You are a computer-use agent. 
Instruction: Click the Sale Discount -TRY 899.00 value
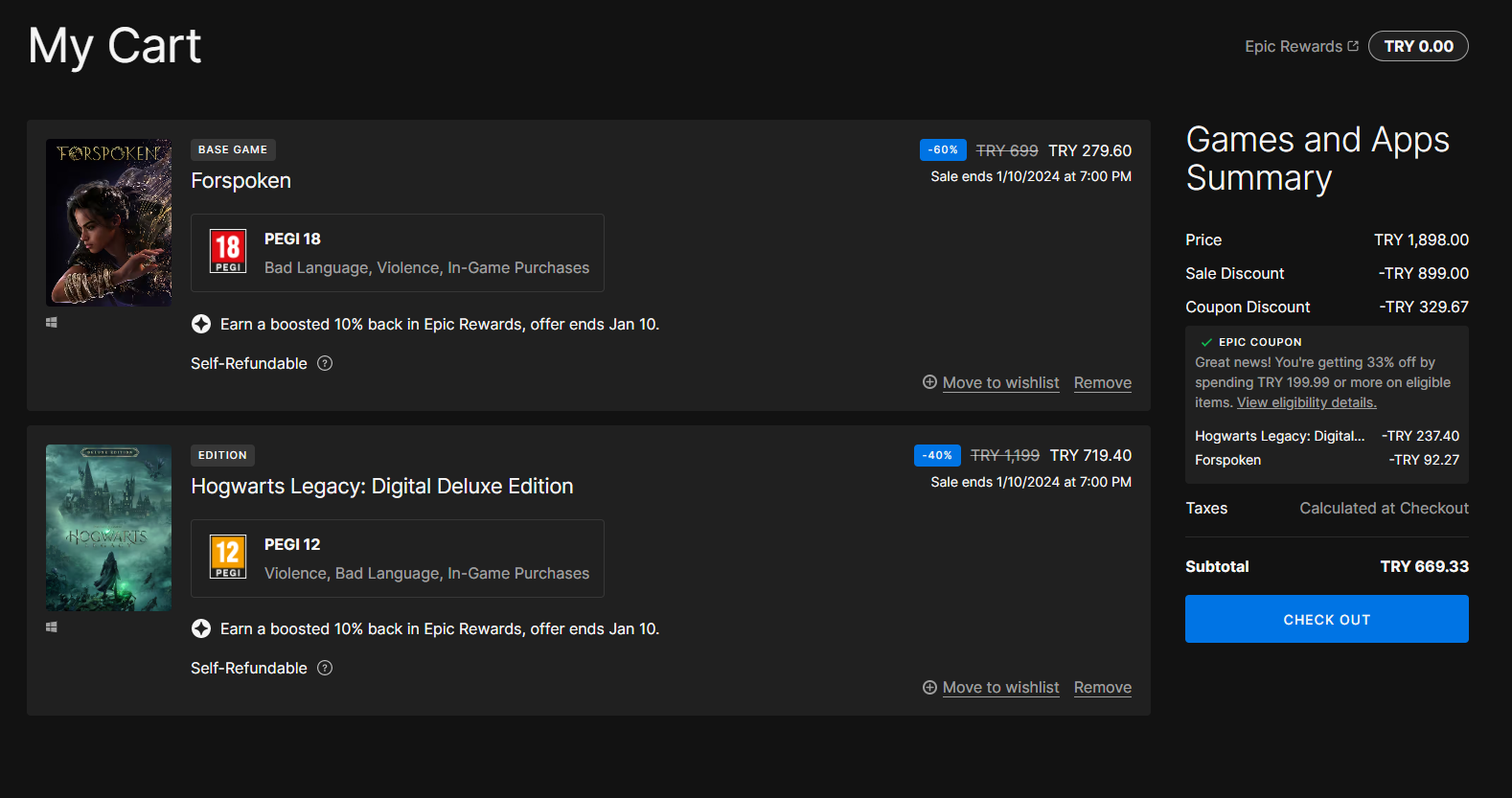coord(1424,273)
